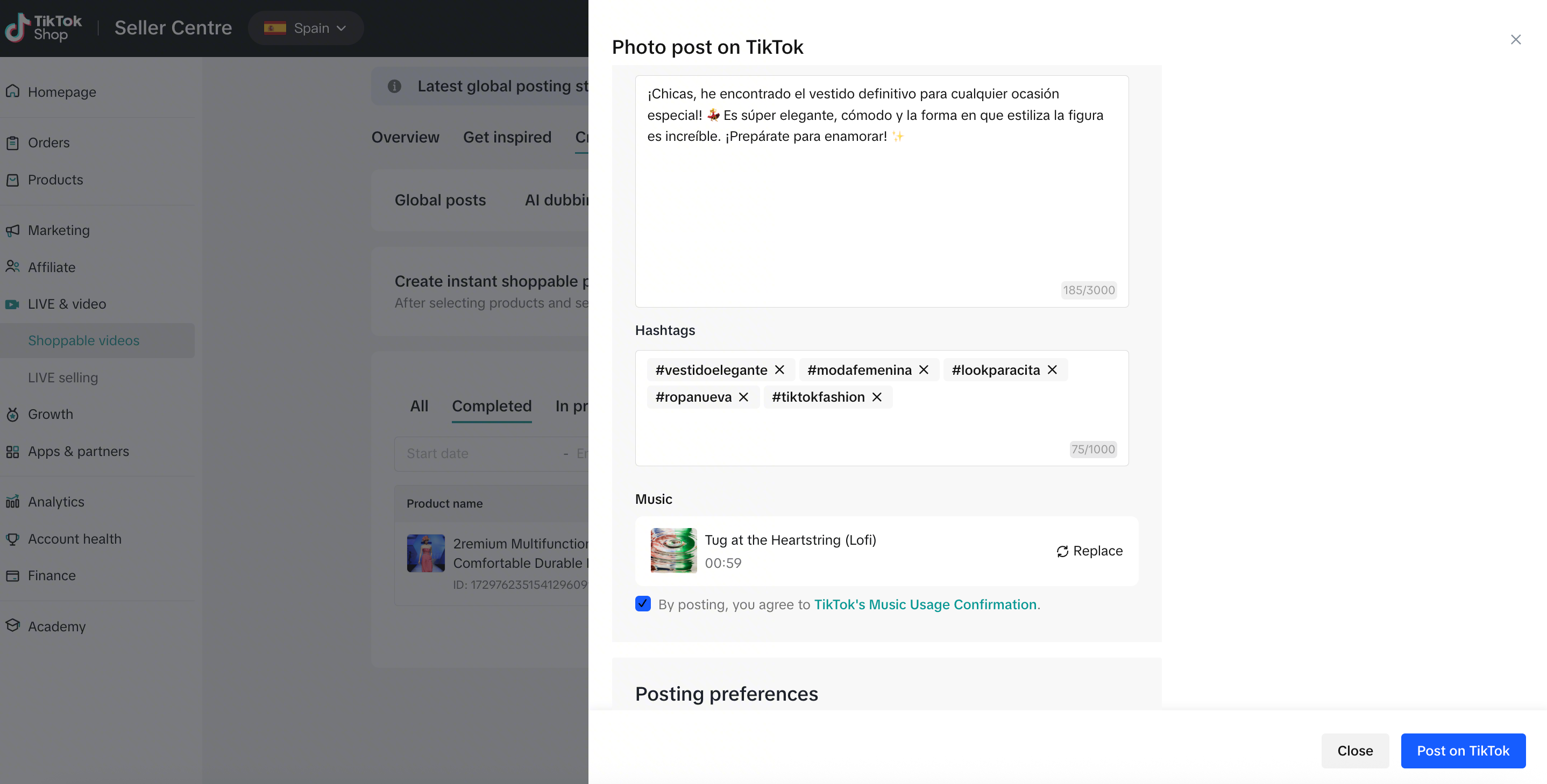Click the Close button
The image size is (1547, 784).
coord(1355,750)
